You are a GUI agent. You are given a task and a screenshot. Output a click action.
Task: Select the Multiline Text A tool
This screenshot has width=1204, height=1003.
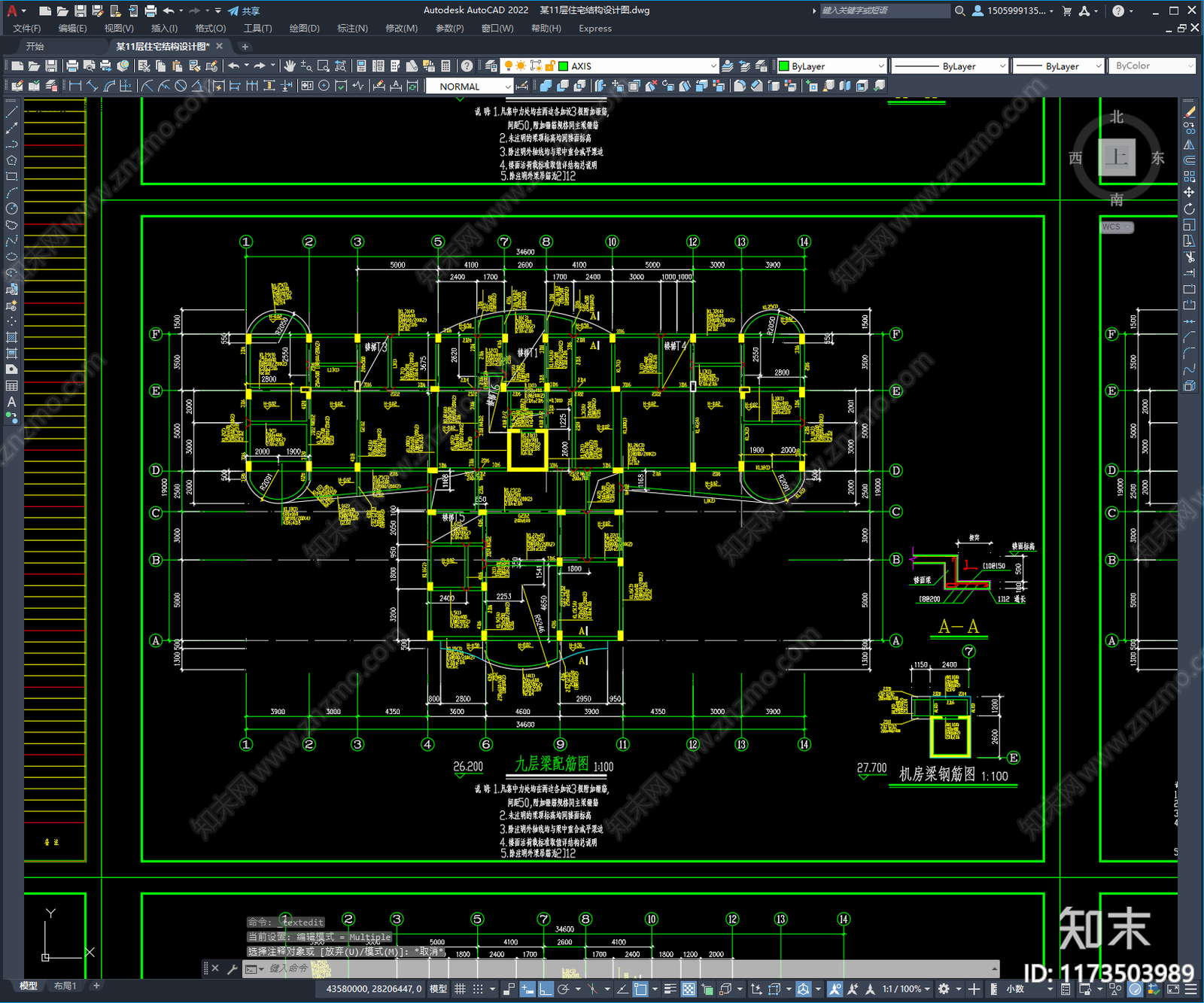pos(11,402)
